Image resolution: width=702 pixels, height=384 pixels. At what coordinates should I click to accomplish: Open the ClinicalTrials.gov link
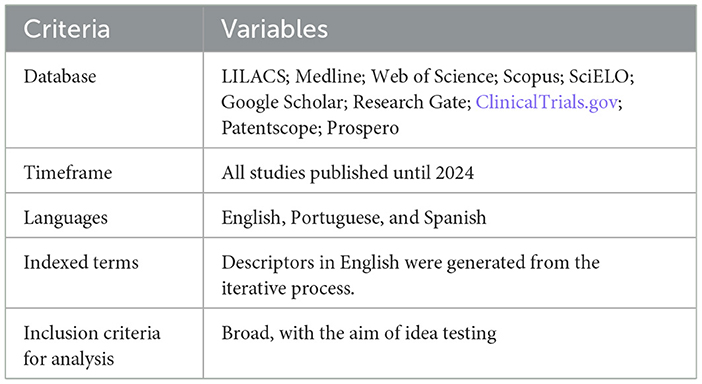546,102
